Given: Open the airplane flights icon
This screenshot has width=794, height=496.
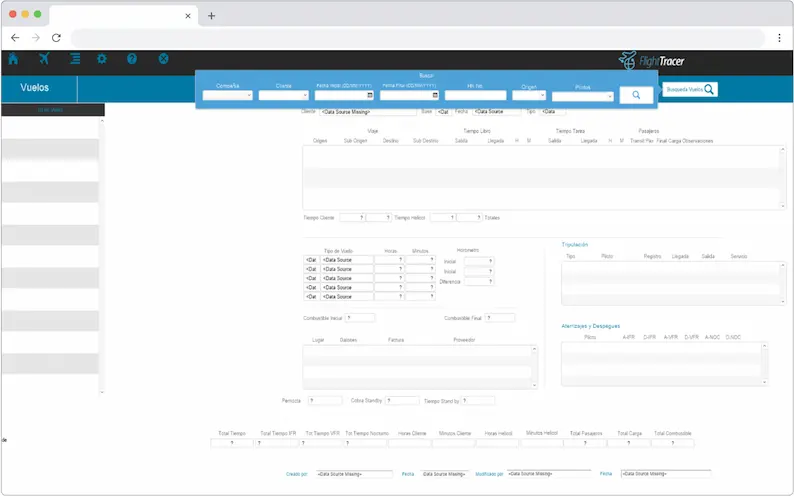Looking at the screenshot, I should click(44, 59).
